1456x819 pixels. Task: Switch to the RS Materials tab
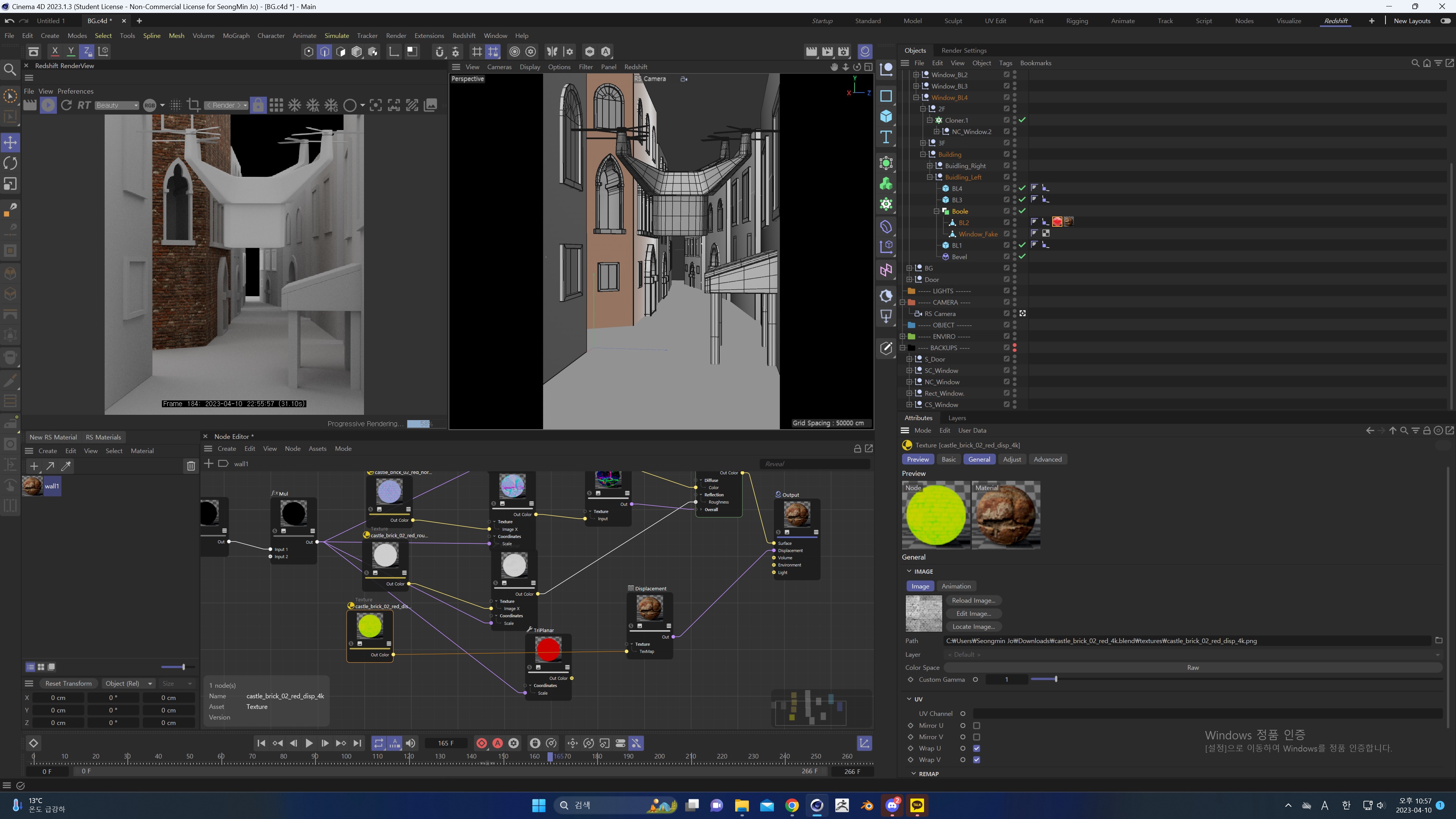[104, 437]
